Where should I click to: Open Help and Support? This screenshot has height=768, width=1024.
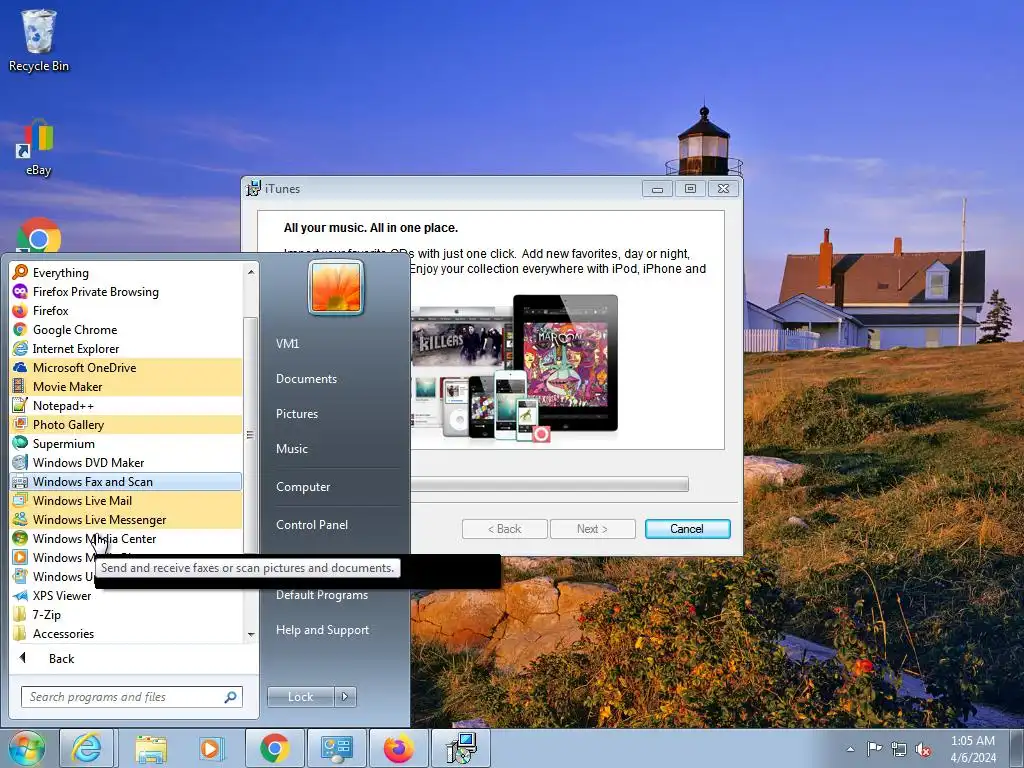(x=323, y=630)
